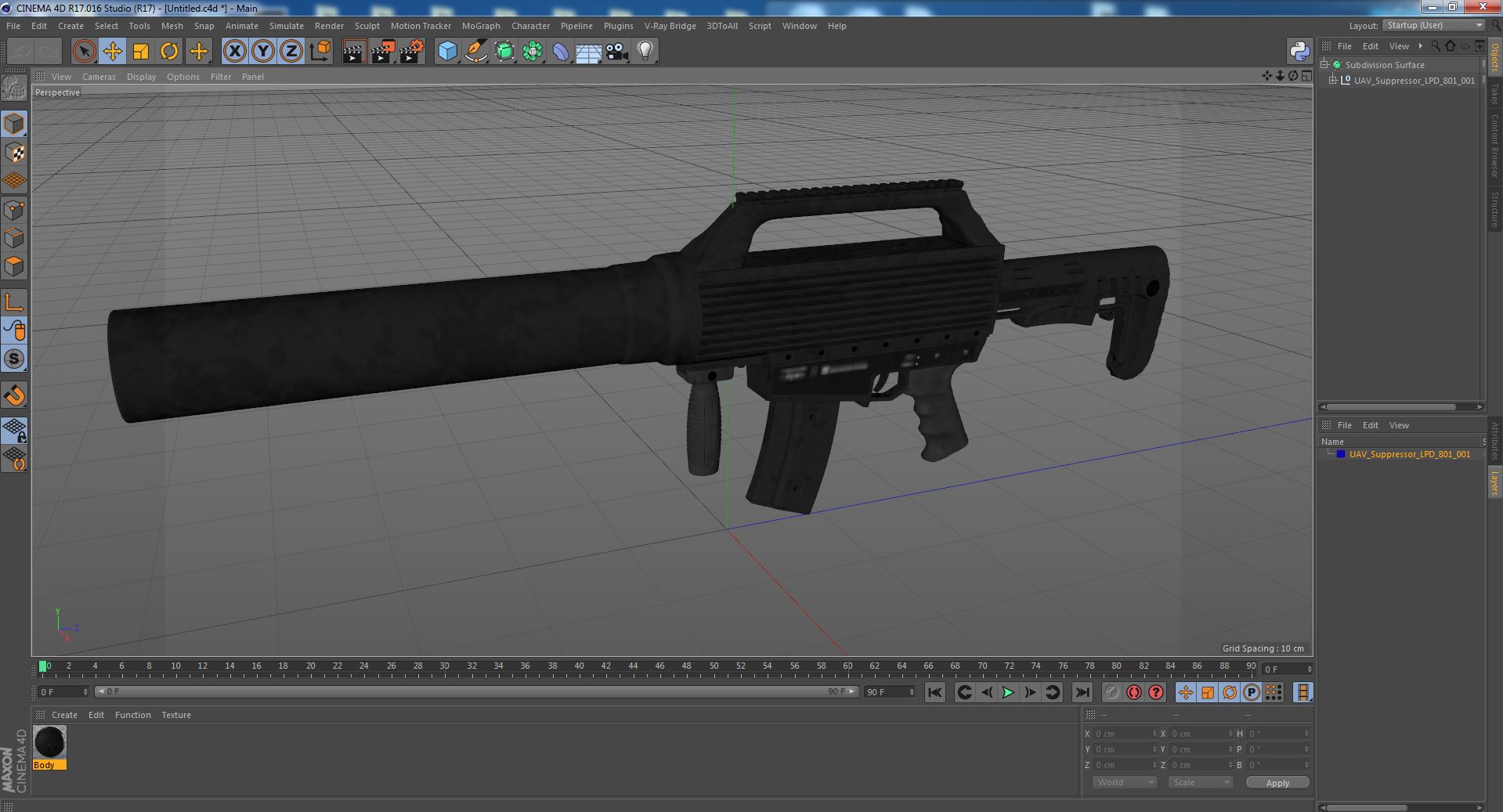This screenshot has width=1503, height=812.
Task: Go to end of animation
Action: [1082, 692]
